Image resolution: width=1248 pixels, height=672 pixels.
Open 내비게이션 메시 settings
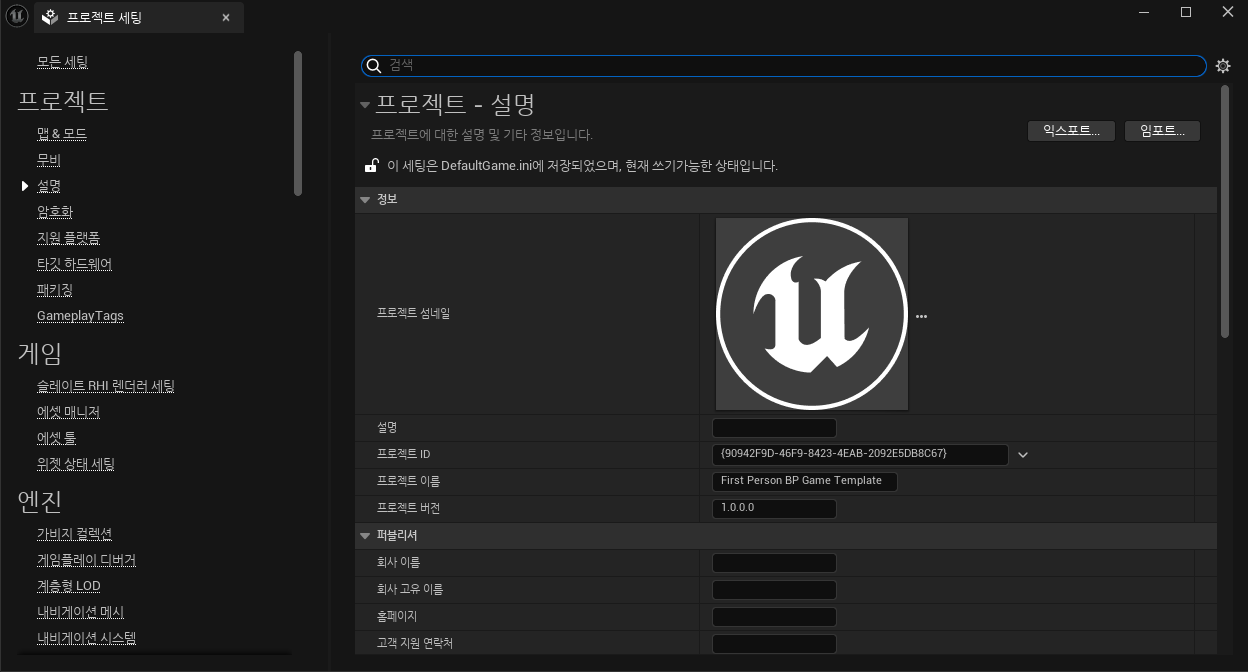pyautogui.click(x=80, y=612)
